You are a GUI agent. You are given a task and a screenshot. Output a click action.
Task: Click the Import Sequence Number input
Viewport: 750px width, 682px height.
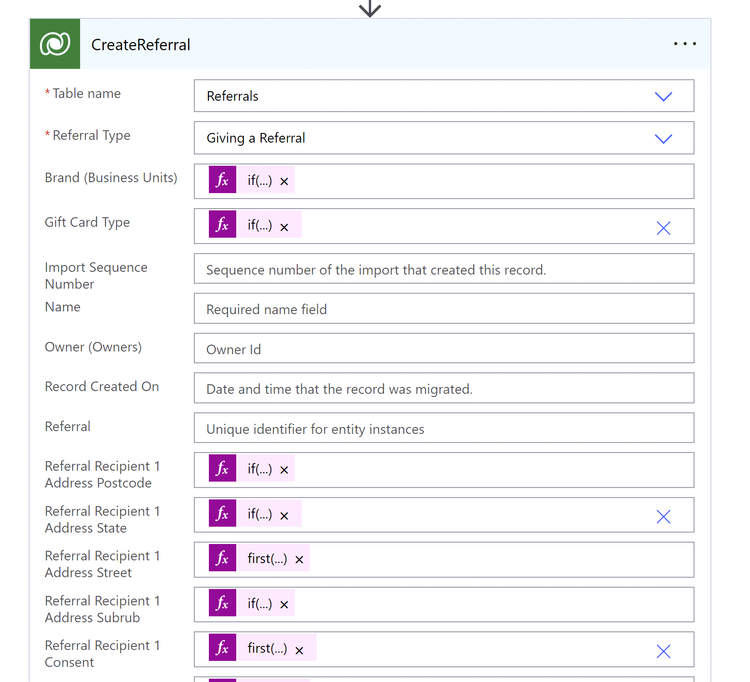444,269
